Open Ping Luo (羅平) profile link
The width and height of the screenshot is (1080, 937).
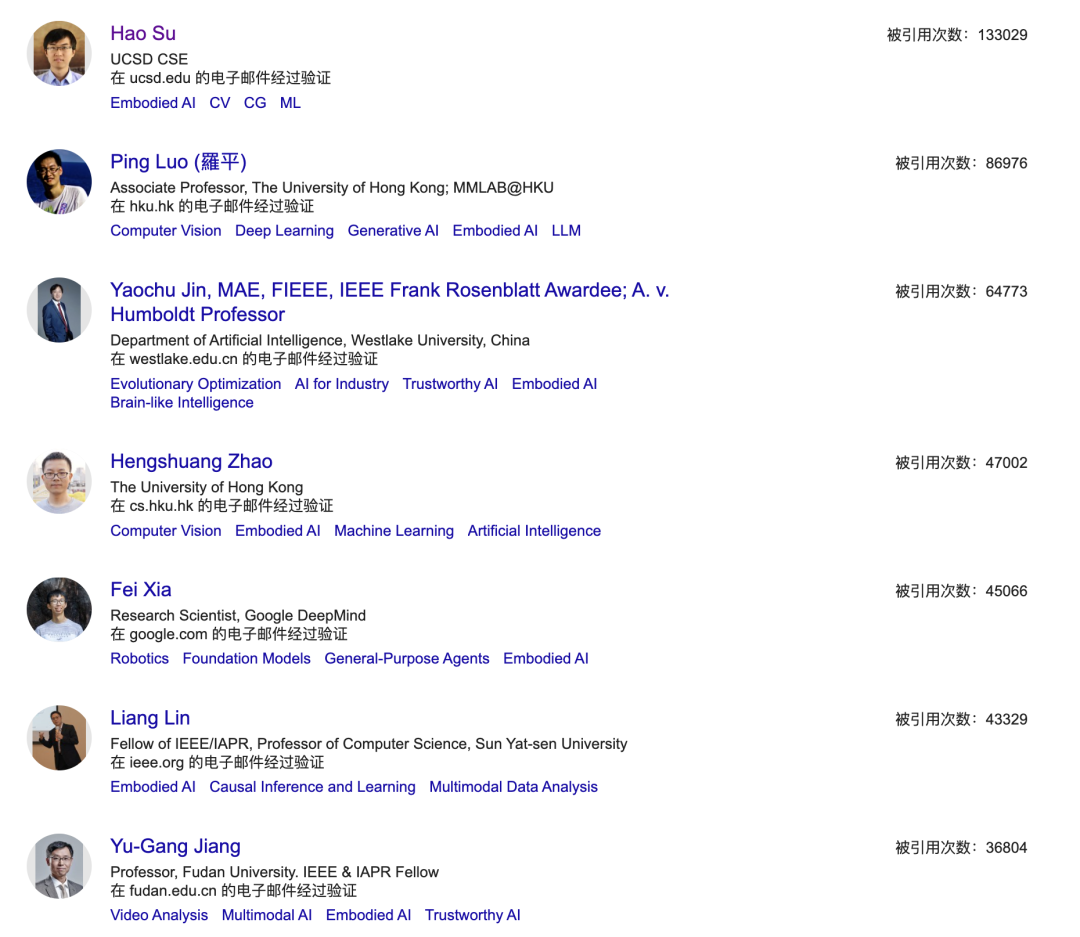click(178, 162)
